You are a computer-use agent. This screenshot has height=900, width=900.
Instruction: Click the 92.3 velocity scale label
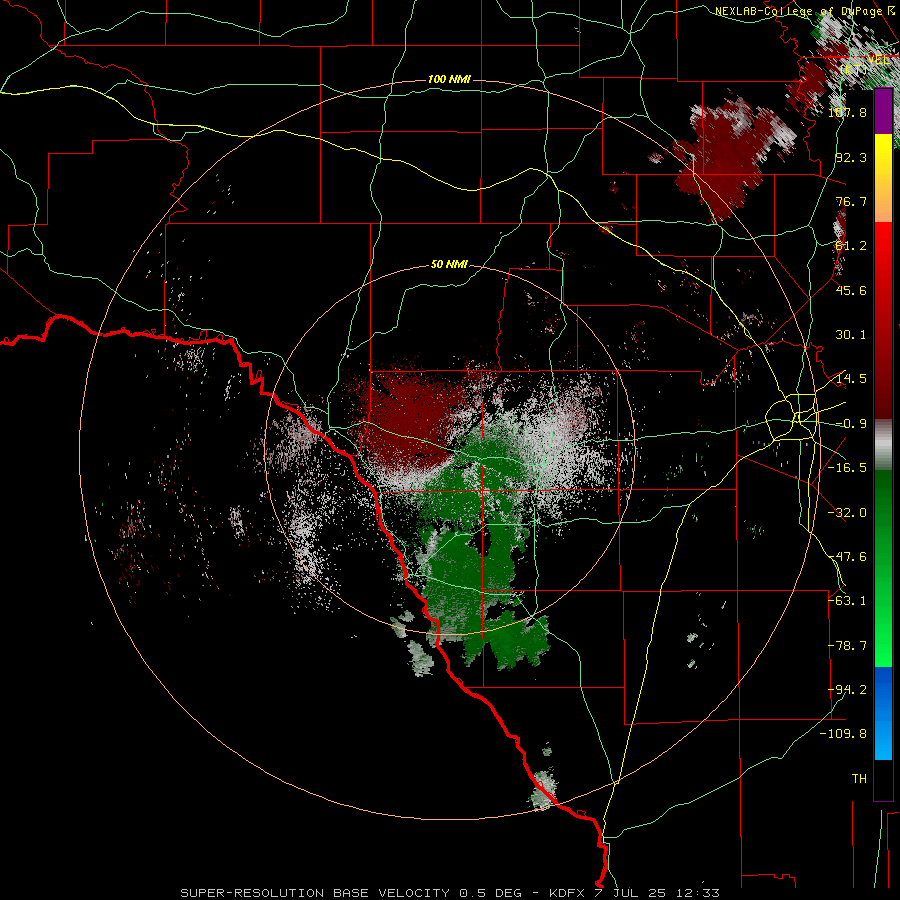(x=851, y=157)
